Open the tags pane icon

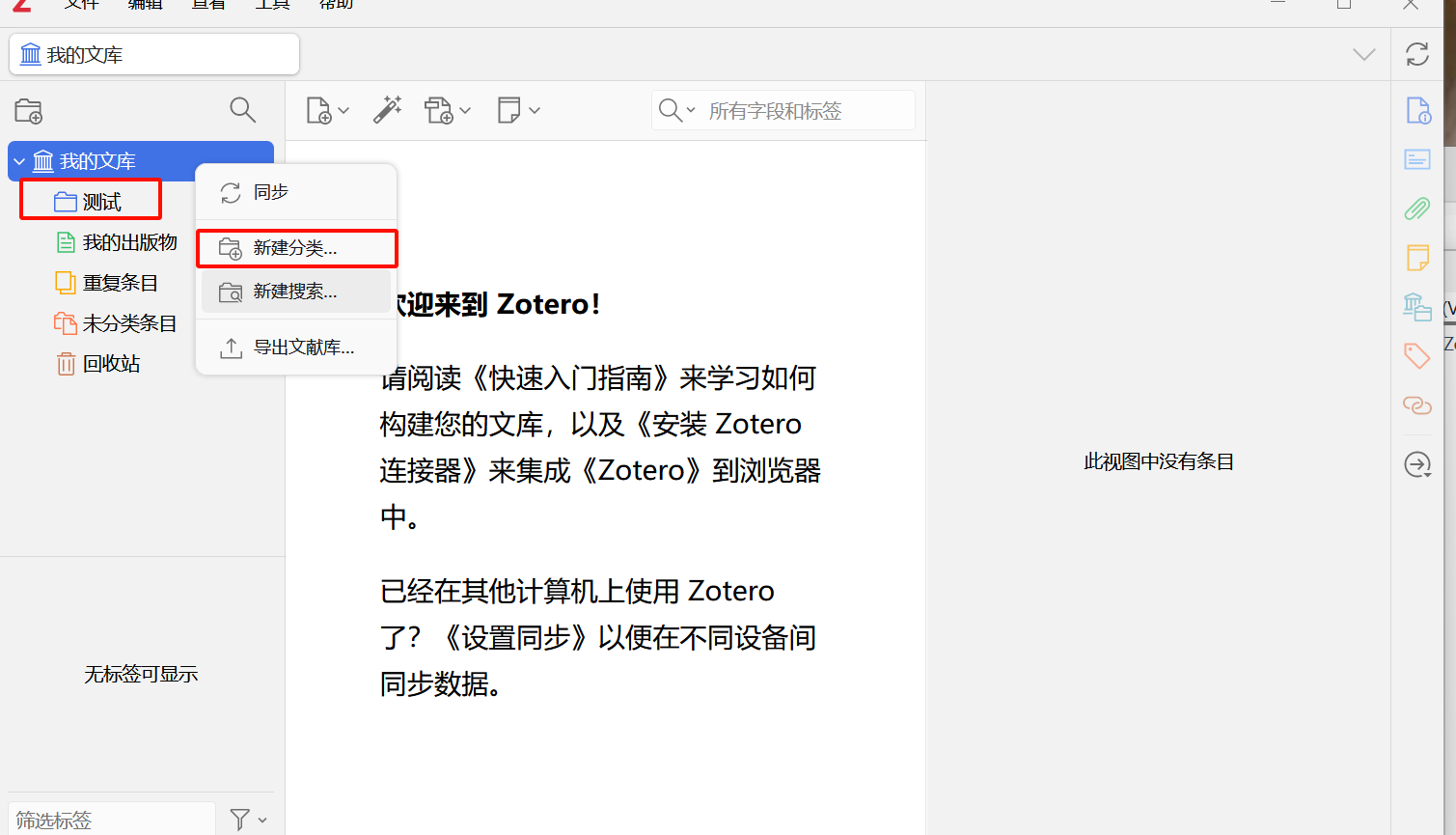[x=1416, y=355]
